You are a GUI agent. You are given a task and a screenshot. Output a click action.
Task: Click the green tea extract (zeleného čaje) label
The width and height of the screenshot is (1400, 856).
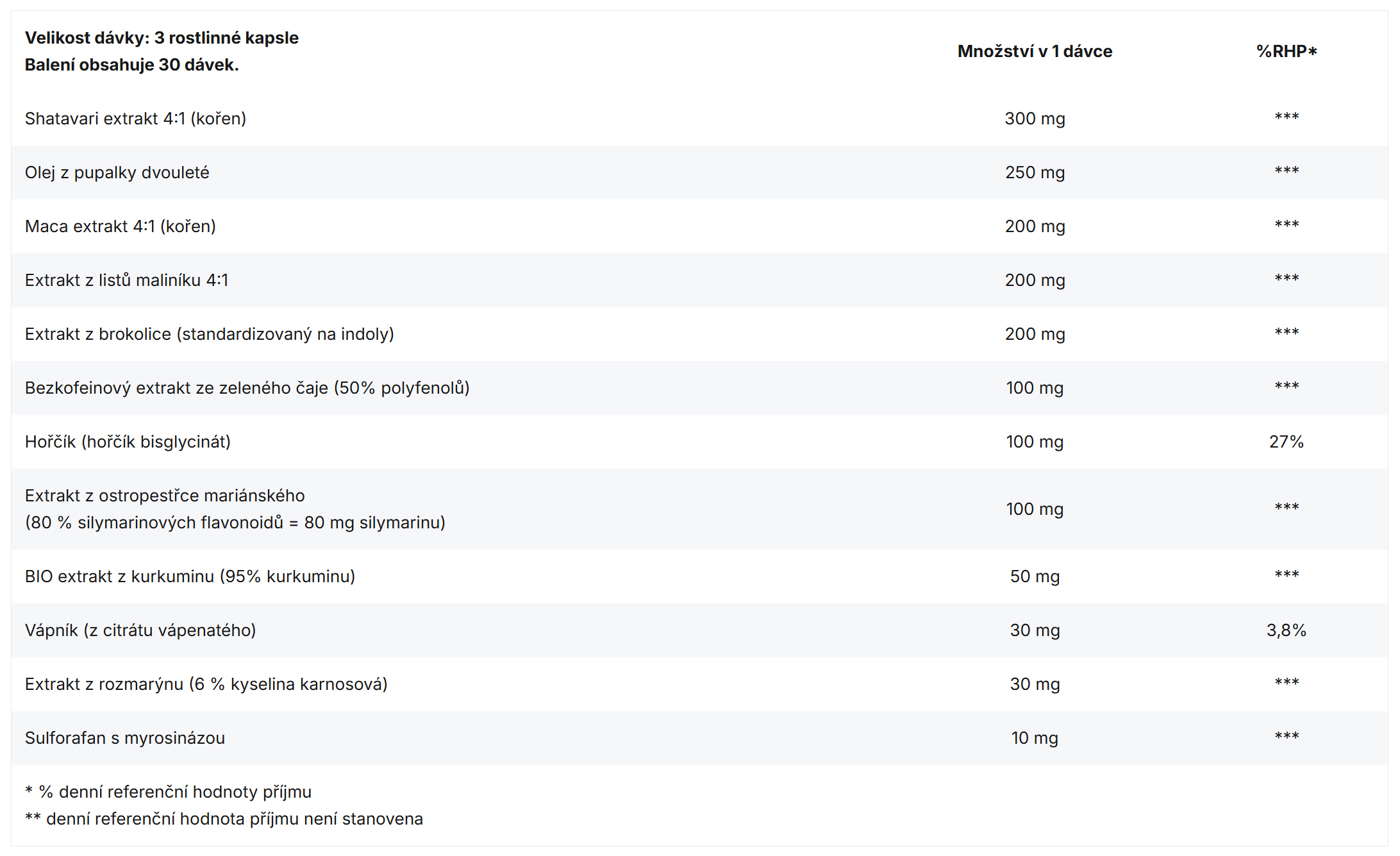(247, 388)
